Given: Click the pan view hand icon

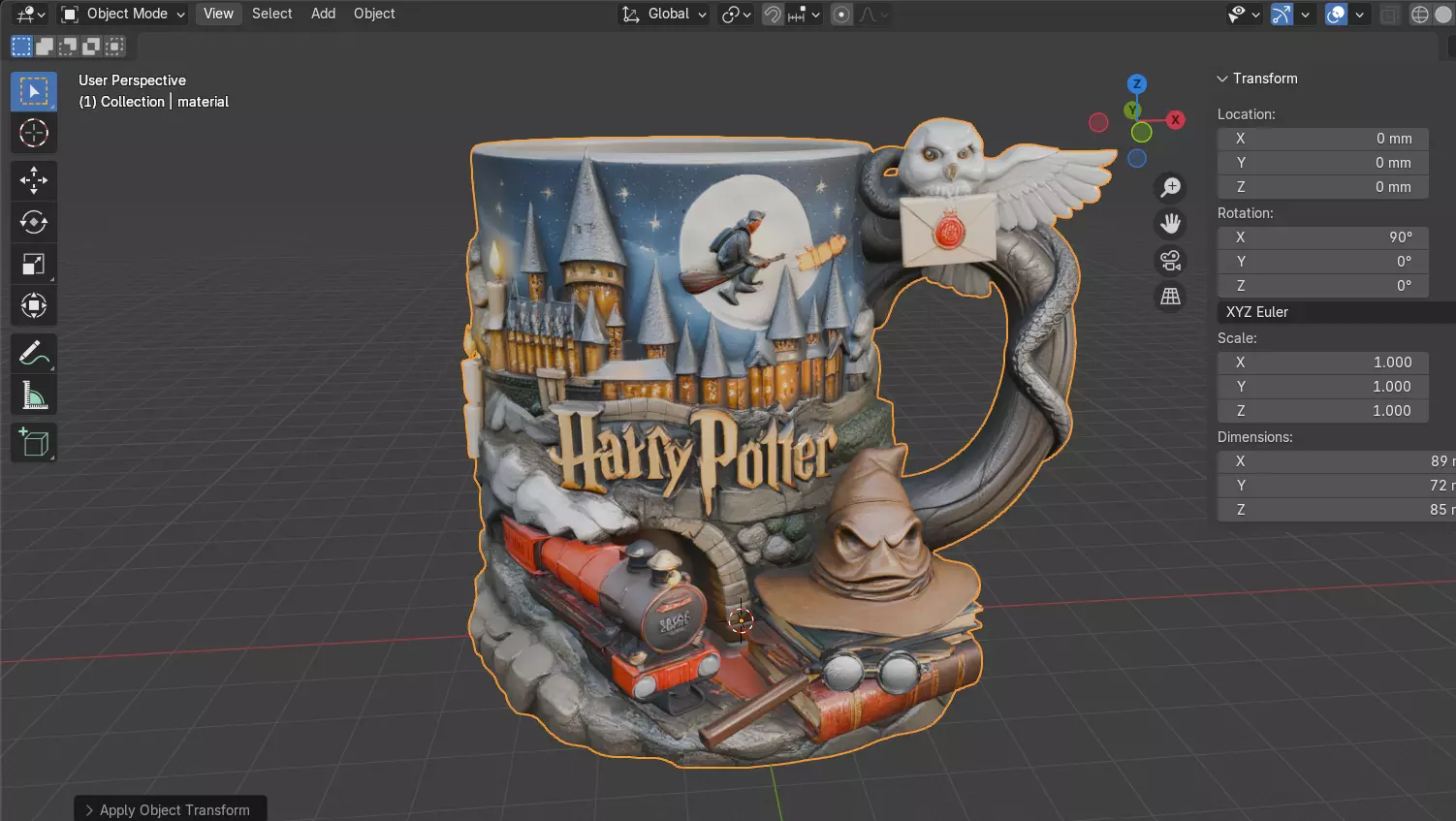Looking at the screenshot, I should (x=1171, y=224).
